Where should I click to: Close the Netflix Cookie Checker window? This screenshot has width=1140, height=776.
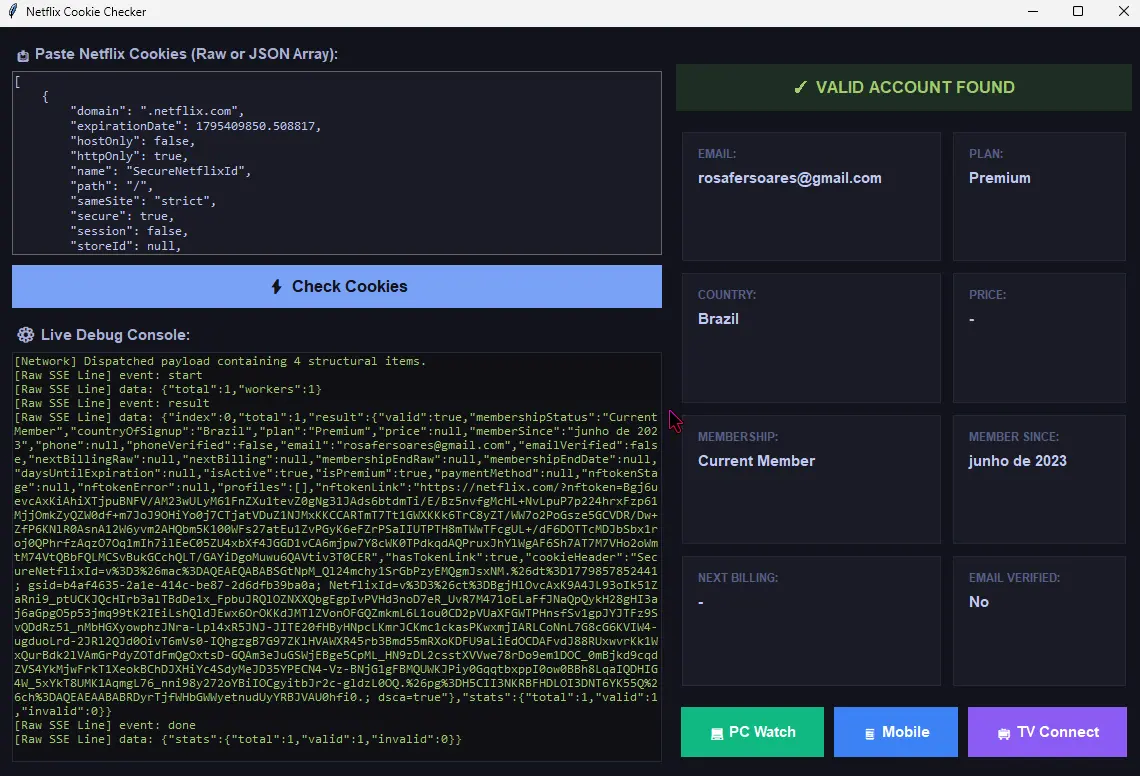1123,12
